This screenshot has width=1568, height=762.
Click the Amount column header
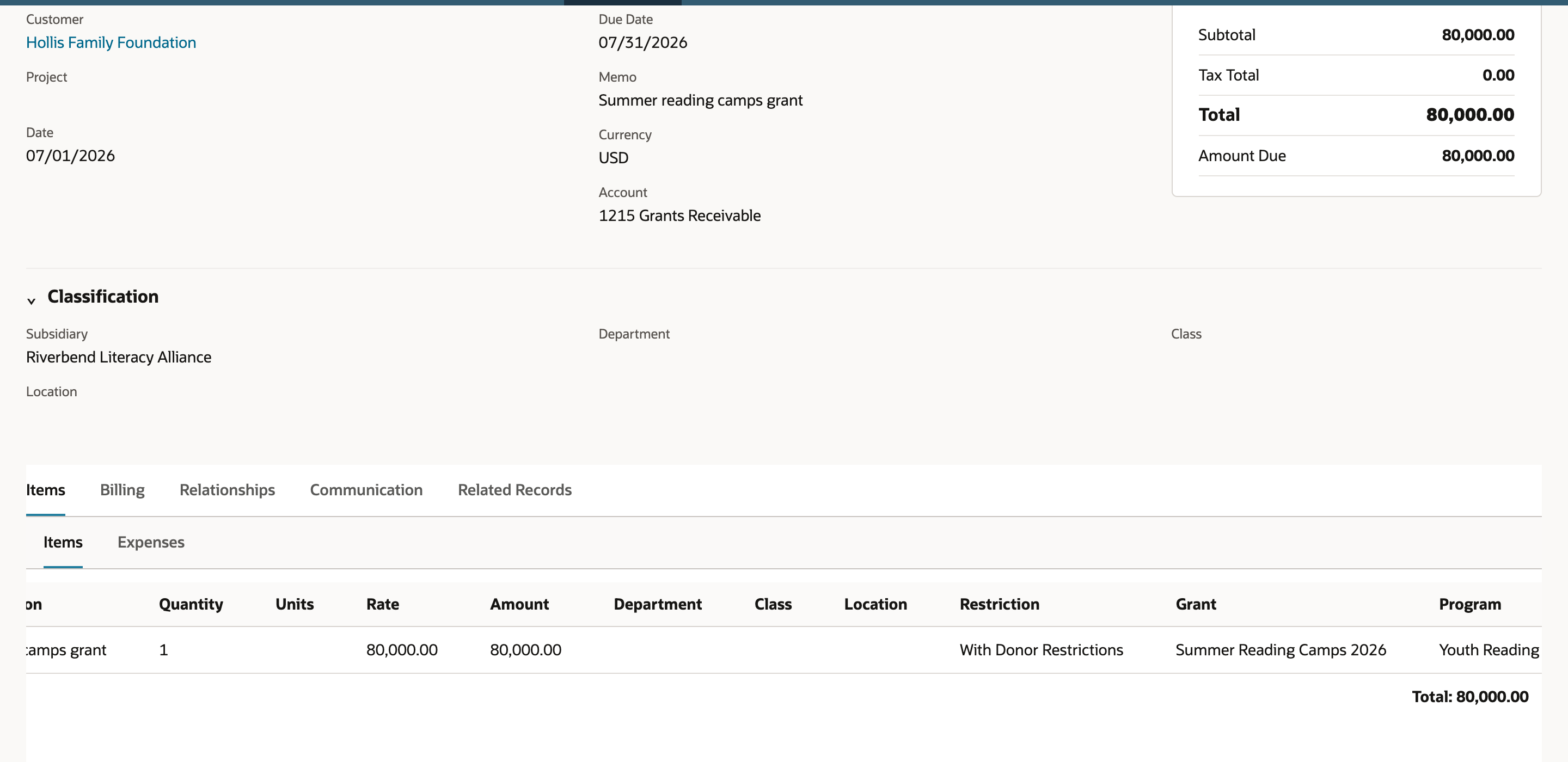[x=519, y=604]
